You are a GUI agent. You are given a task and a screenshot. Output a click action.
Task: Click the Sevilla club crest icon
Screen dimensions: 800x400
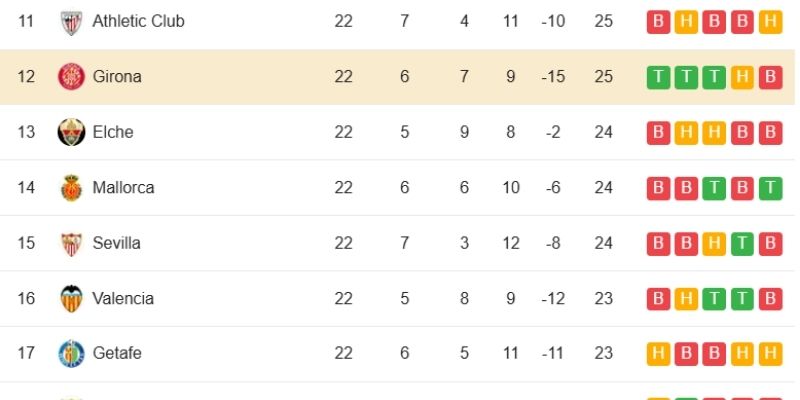(x=70, y=243)
